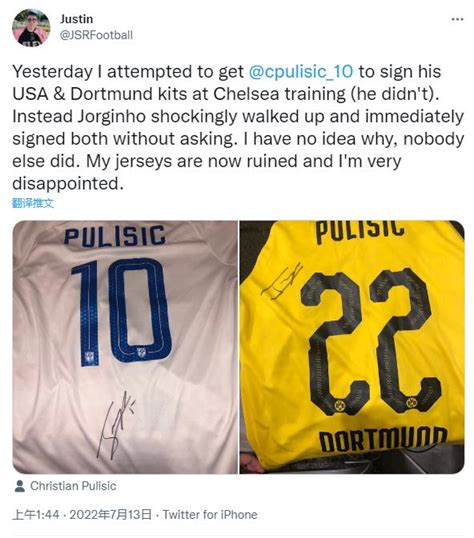
Task: Click the signature on the yellow jersey
Action: point(282,281)
